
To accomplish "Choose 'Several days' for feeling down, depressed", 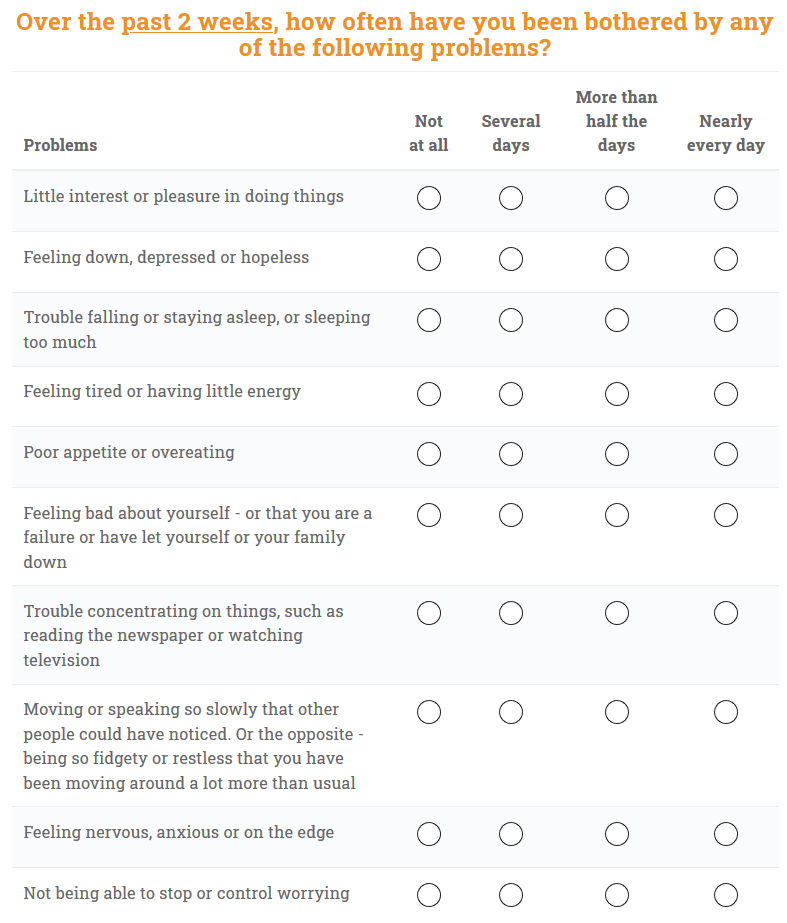I will [511, 259].
